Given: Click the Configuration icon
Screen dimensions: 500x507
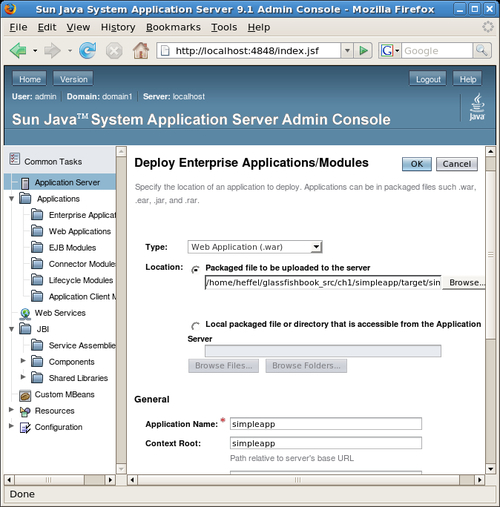Looking at the screenshot, I should click(25, 428).
